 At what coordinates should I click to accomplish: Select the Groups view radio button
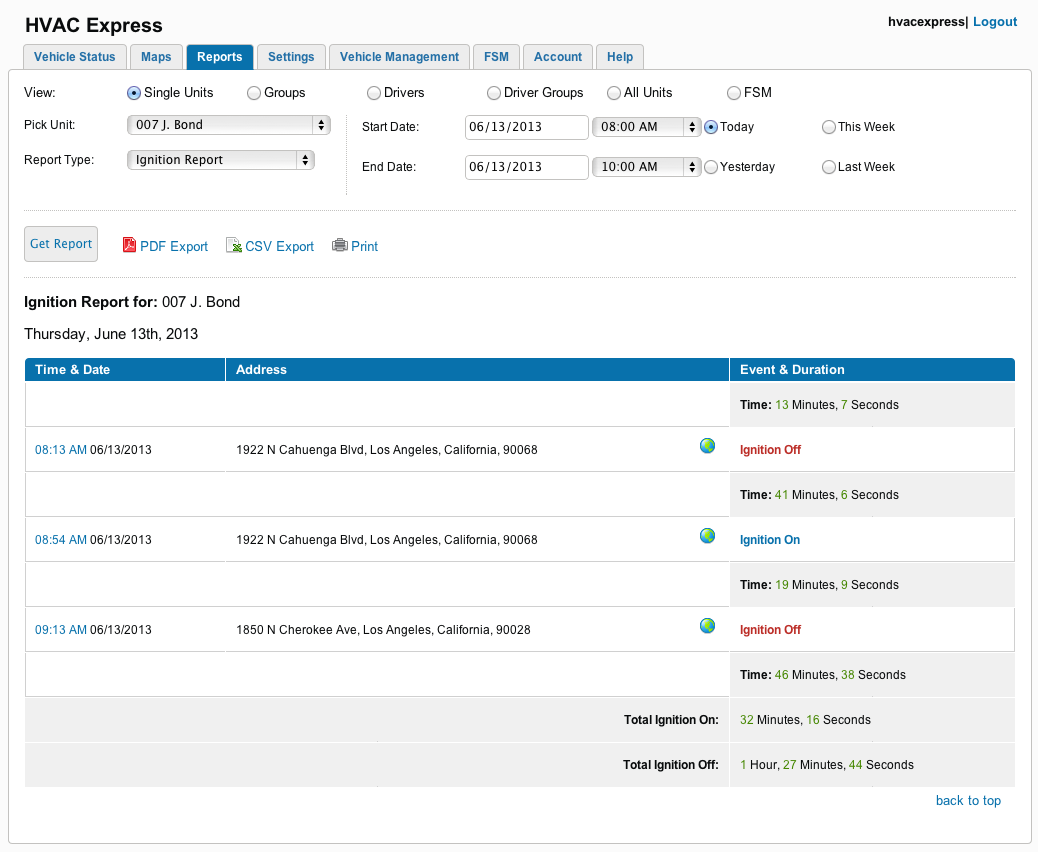pos(253,93)
